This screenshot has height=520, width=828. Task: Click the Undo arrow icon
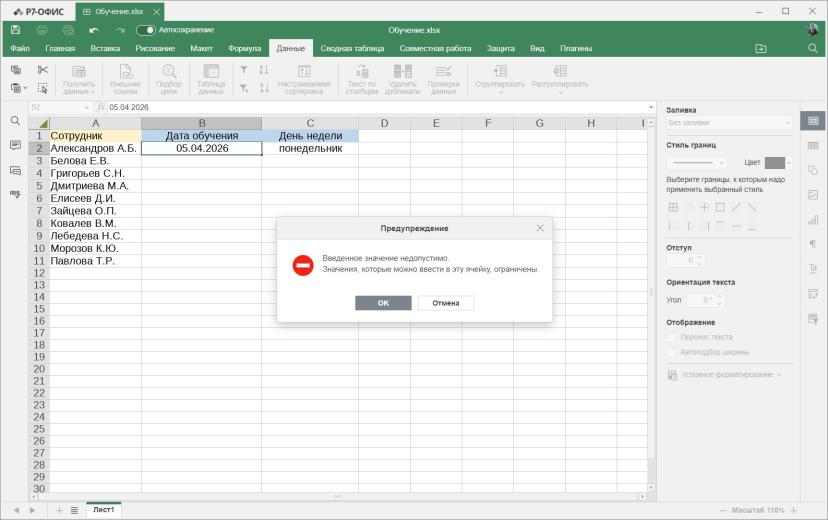coord(94,30)
